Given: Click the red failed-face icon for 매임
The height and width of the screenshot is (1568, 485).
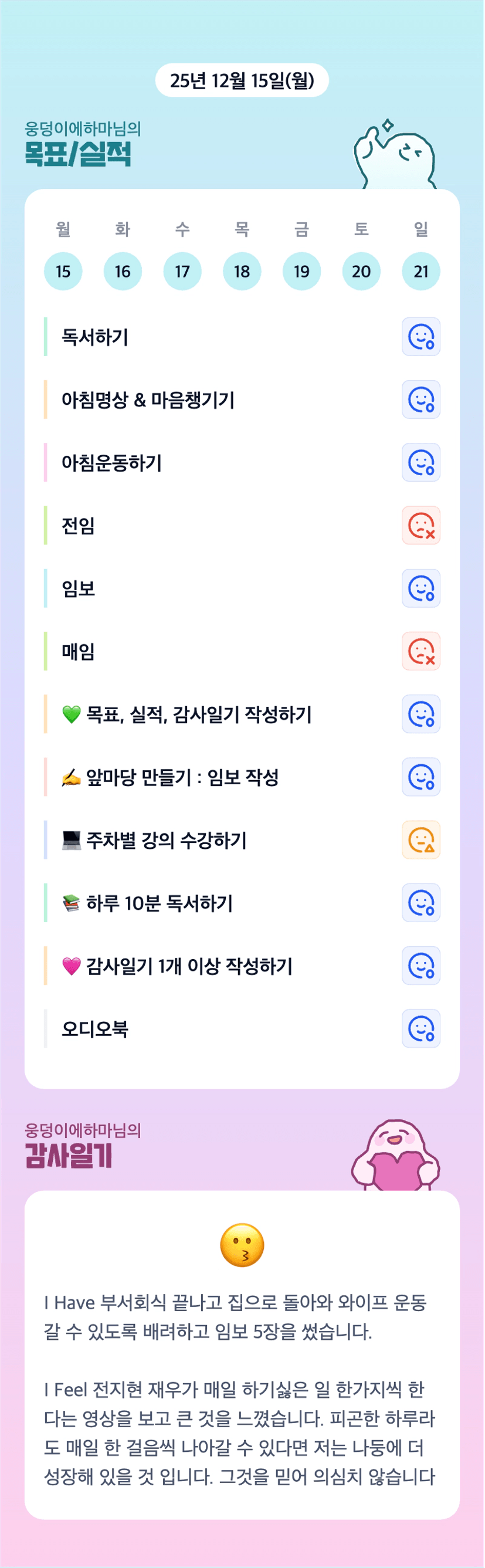Looking at the screenshot, I should tap(420, 651).
